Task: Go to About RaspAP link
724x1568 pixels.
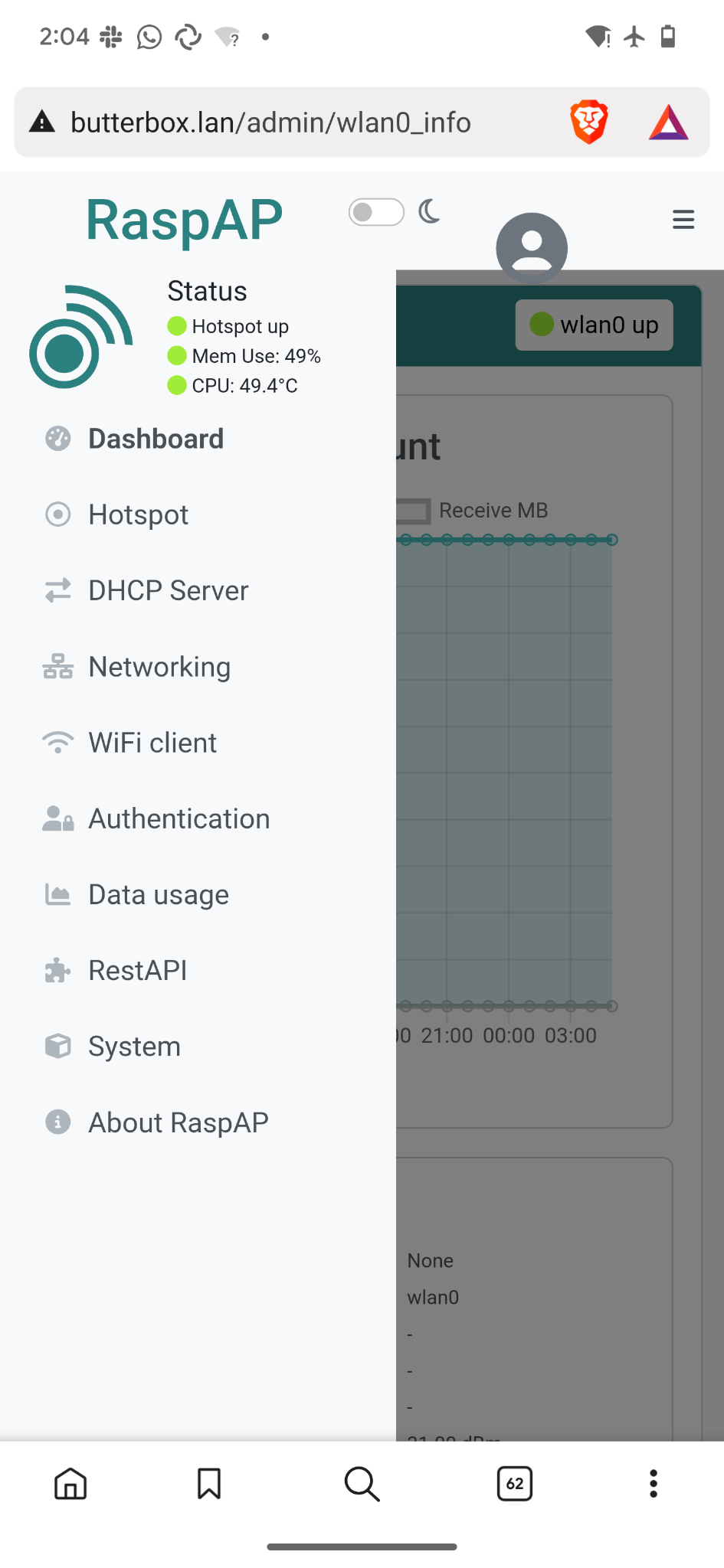Action: [178, 1122]
